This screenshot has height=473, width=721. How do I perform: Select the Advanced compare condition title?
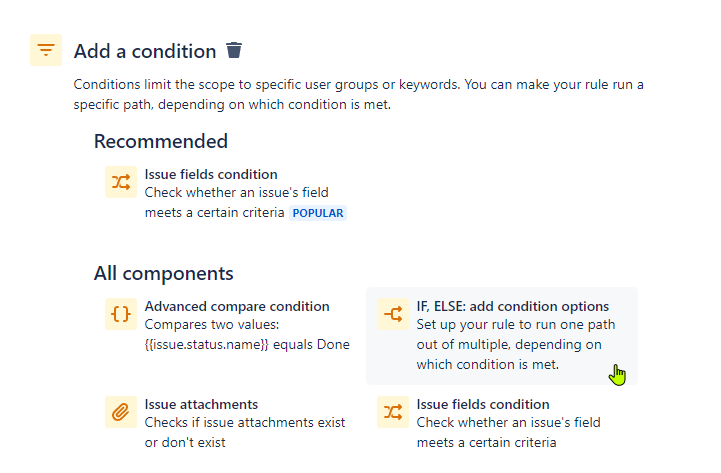(237, 306)
